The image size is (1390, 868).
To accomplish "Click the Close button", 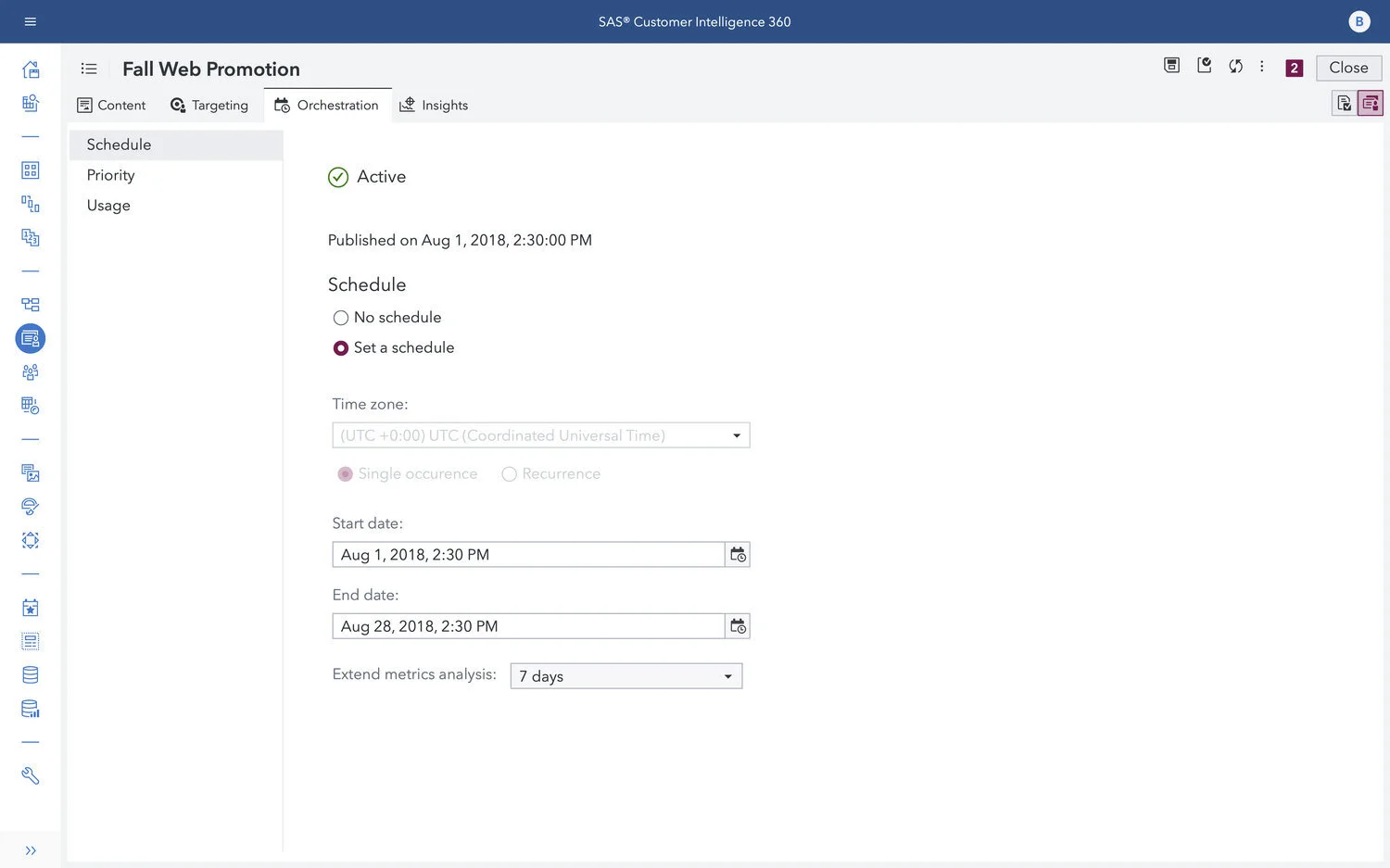I will tap(1348, 68).
